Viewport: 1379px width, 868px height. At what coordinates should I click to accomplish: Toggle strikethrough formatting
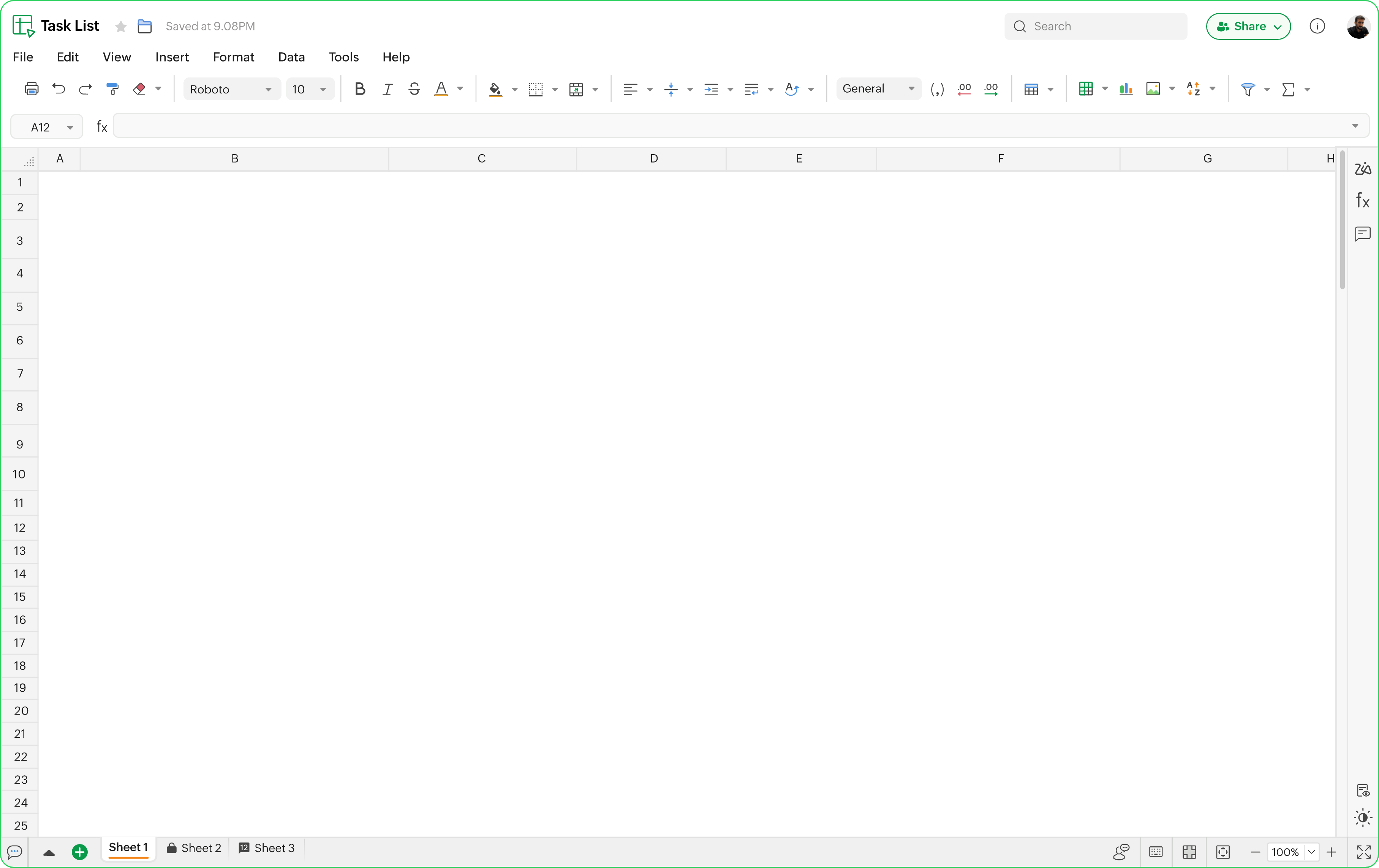tap(414, 89)
